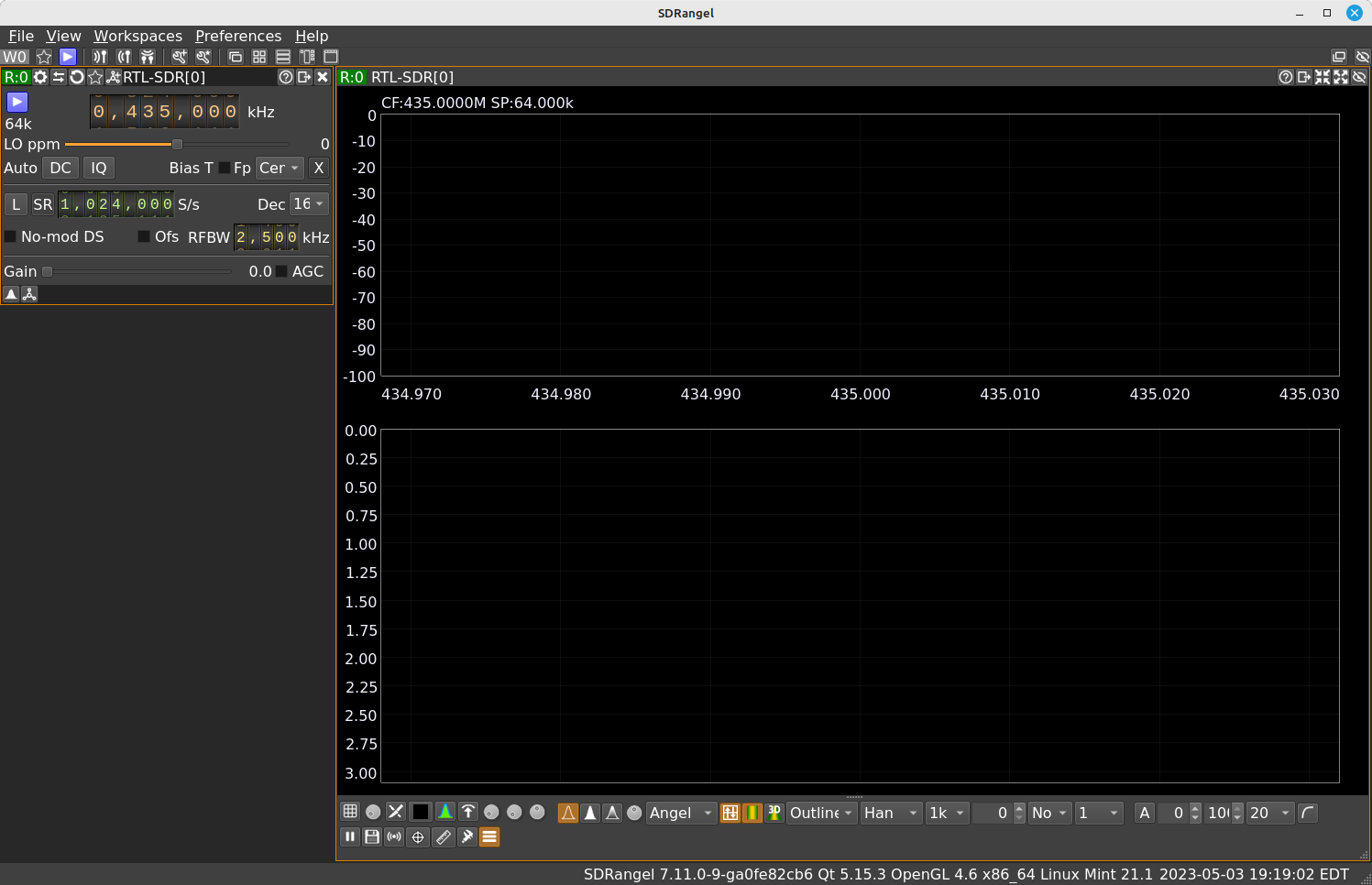Open spectrum markers crosshair dialog
Screen dimensions: 1372x885
pos(418,836)
